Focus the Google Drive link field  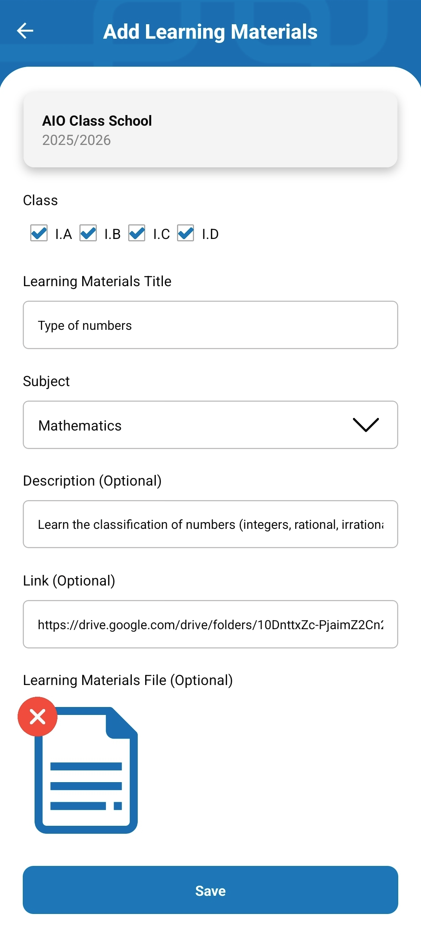(x=210, y=624)
